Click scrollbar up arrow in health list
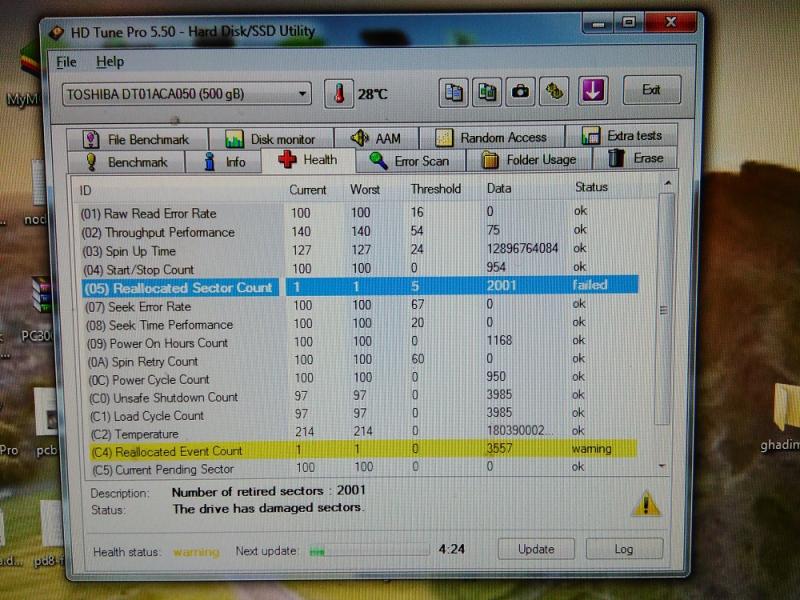Image resolution: width=800 pixels, height=600 pixels. (x=667, y=183)
